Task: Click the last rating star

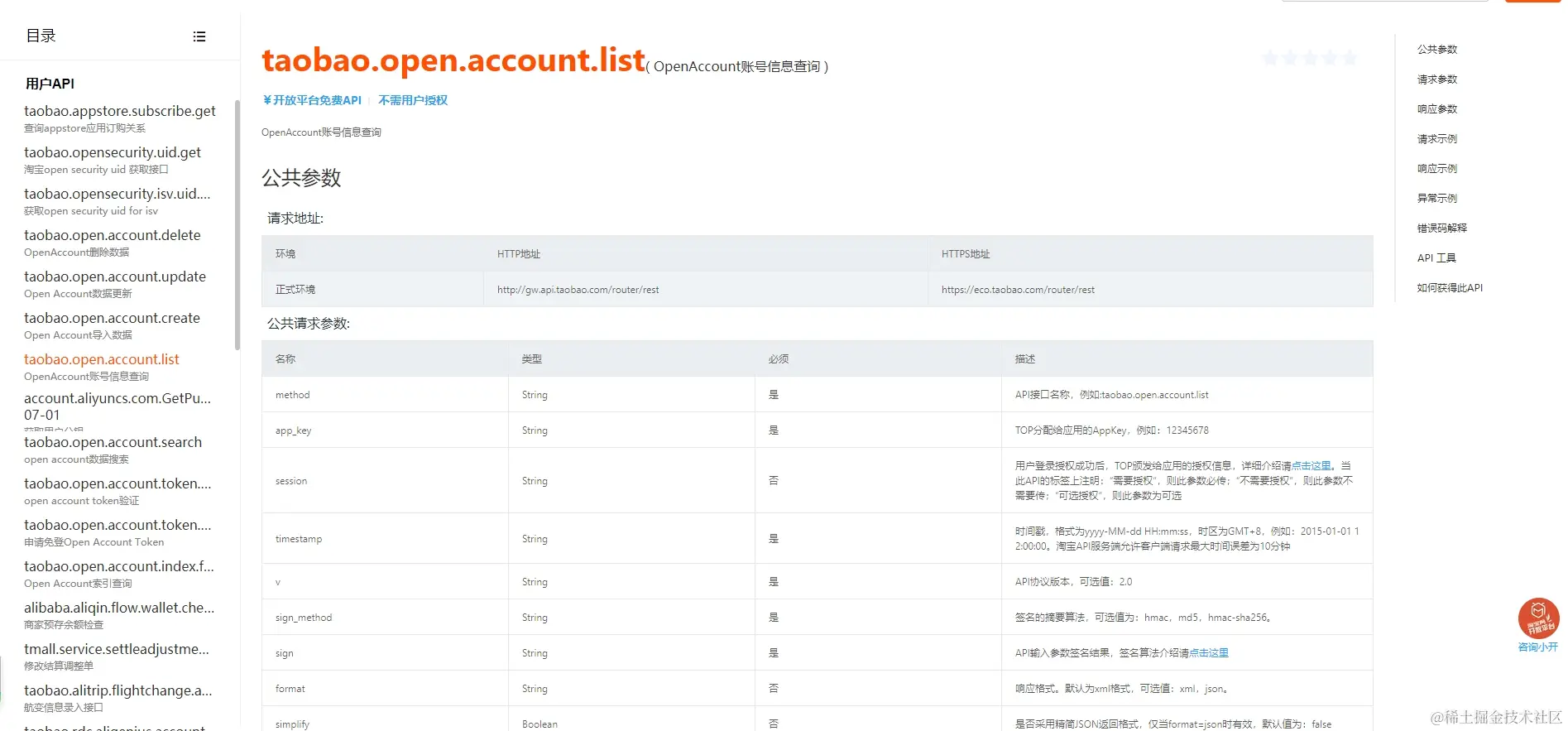Action: pos(1350,58)
